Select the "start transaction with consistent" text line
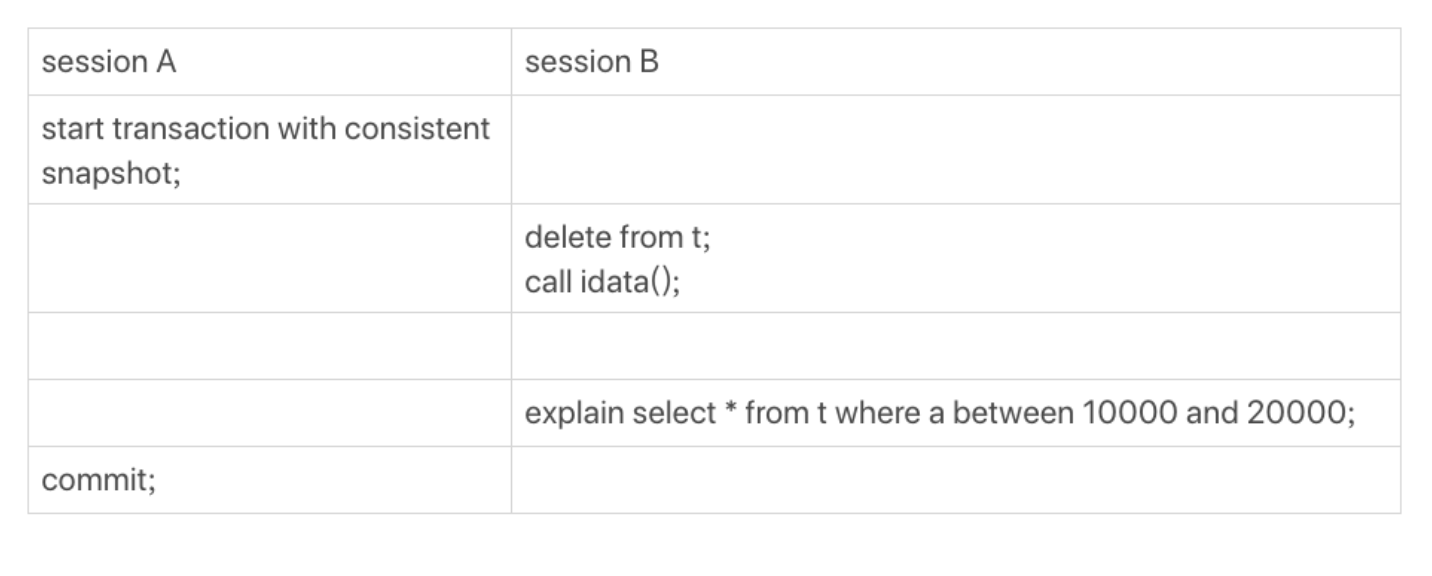Screen dimensions: 1432x576 click(266, 129)
